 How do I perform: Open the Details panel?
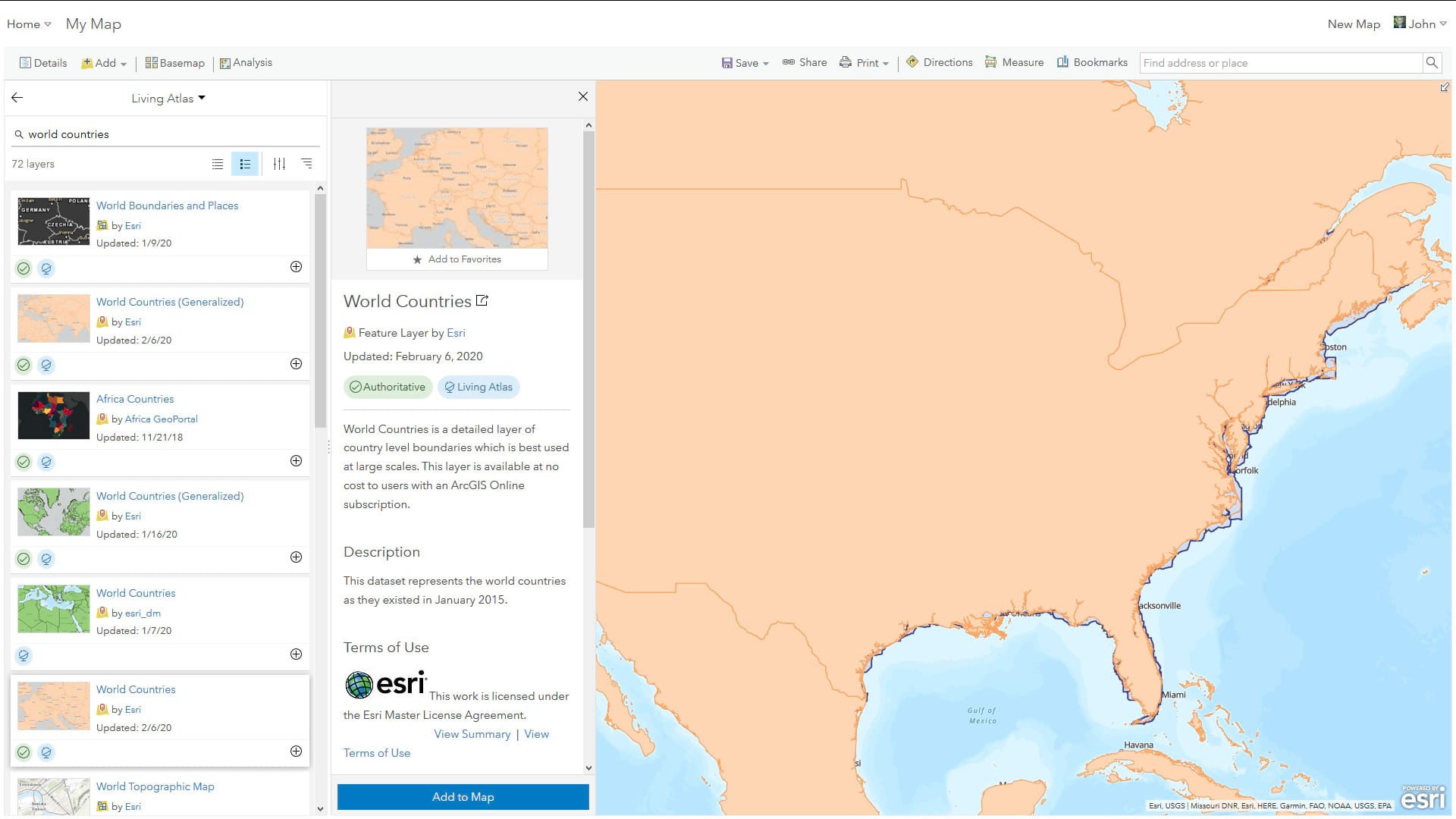(43, 63)
